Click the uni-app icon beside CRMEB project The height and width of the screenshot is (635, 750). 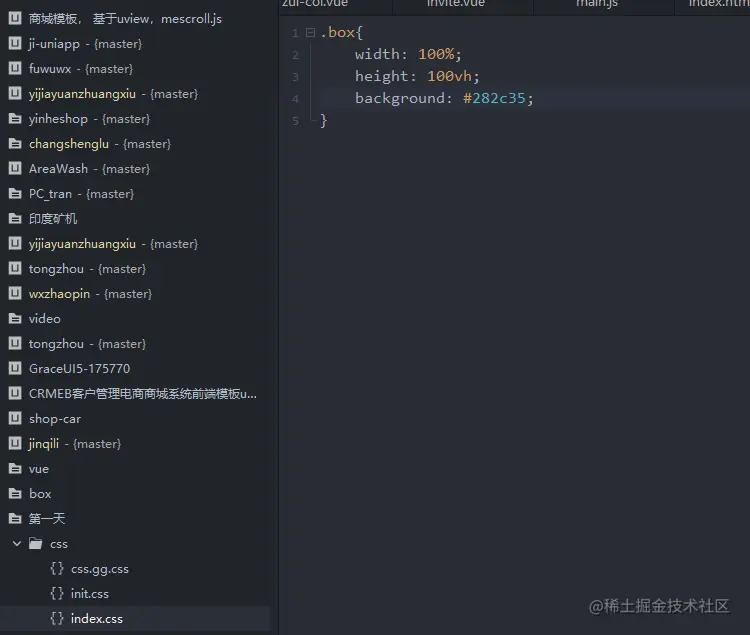click(15, 393)
